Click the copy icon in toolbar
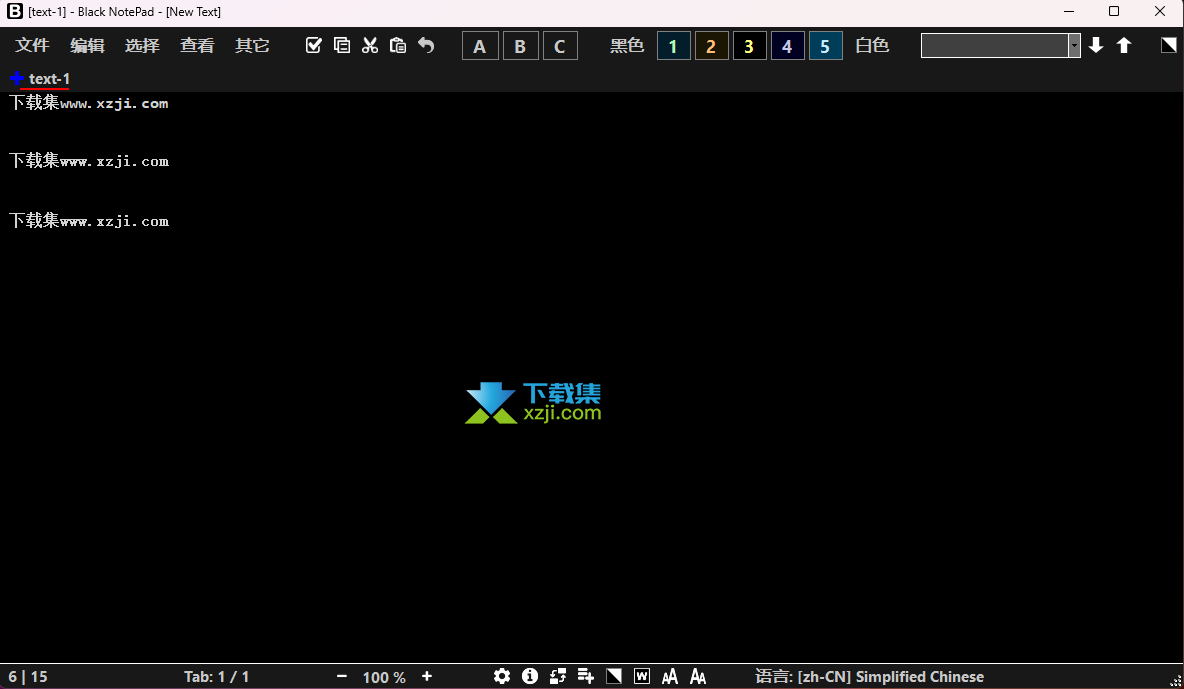The width and height of the screenshot is (1184, 689). click(x=342, y=45)
